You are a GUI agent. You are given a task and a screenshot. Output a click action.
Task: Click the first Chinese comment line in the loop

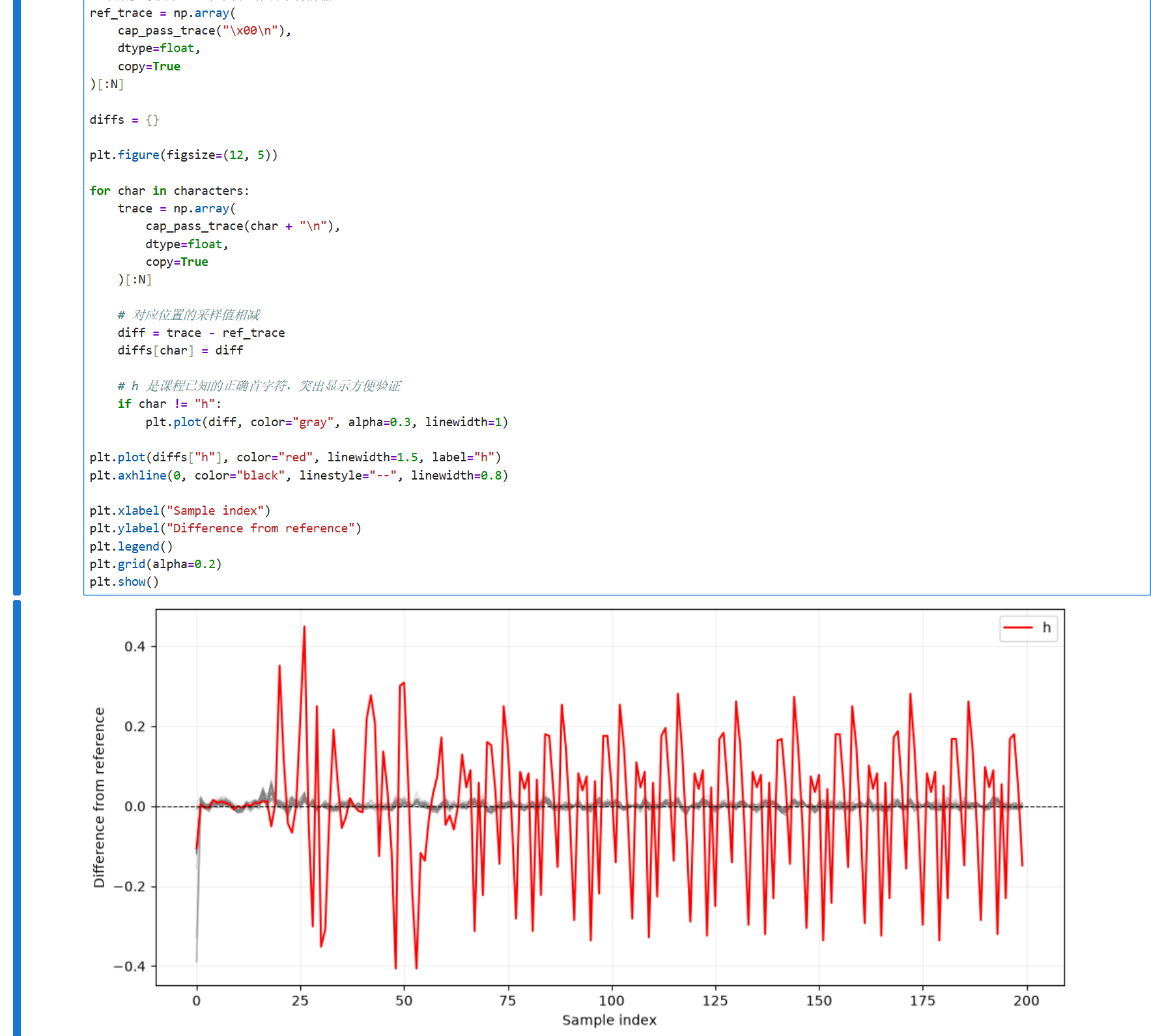tap(189, 315)
